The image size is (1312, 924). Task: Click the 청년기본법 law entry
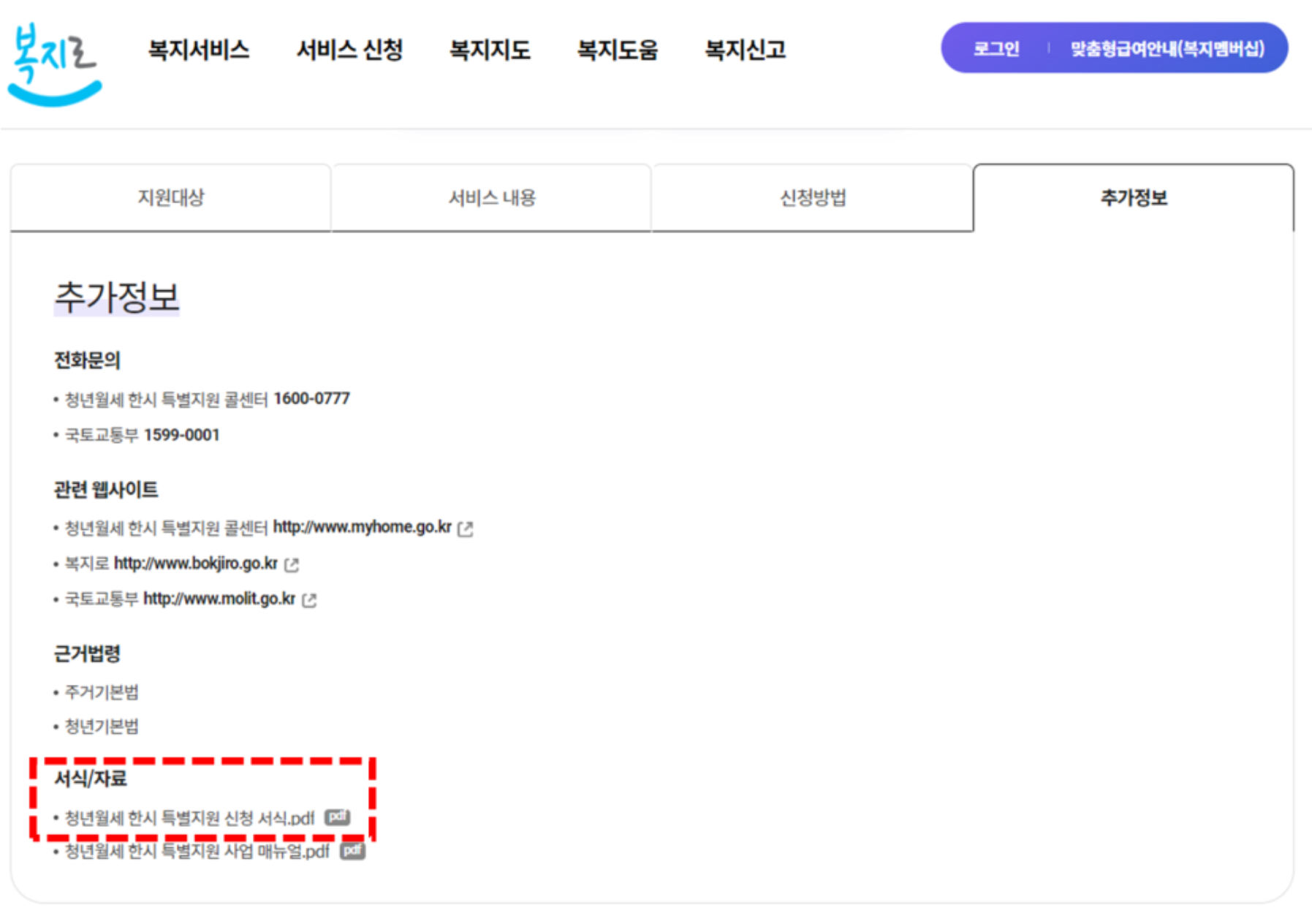point(102,727)
